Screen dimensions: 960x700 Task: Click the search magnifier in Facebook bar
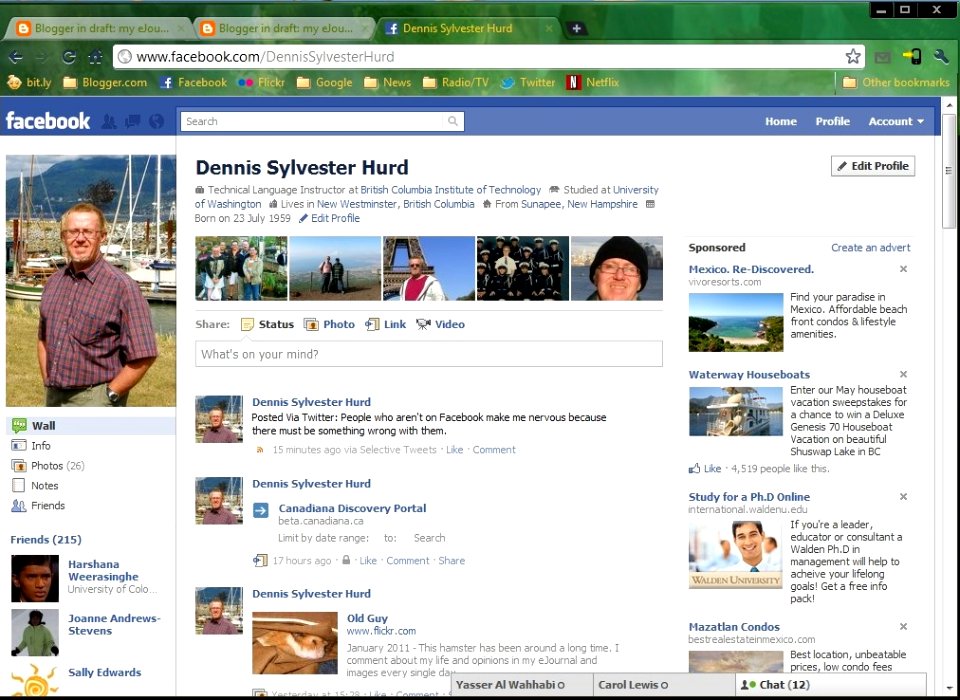[x=452, y=121]
